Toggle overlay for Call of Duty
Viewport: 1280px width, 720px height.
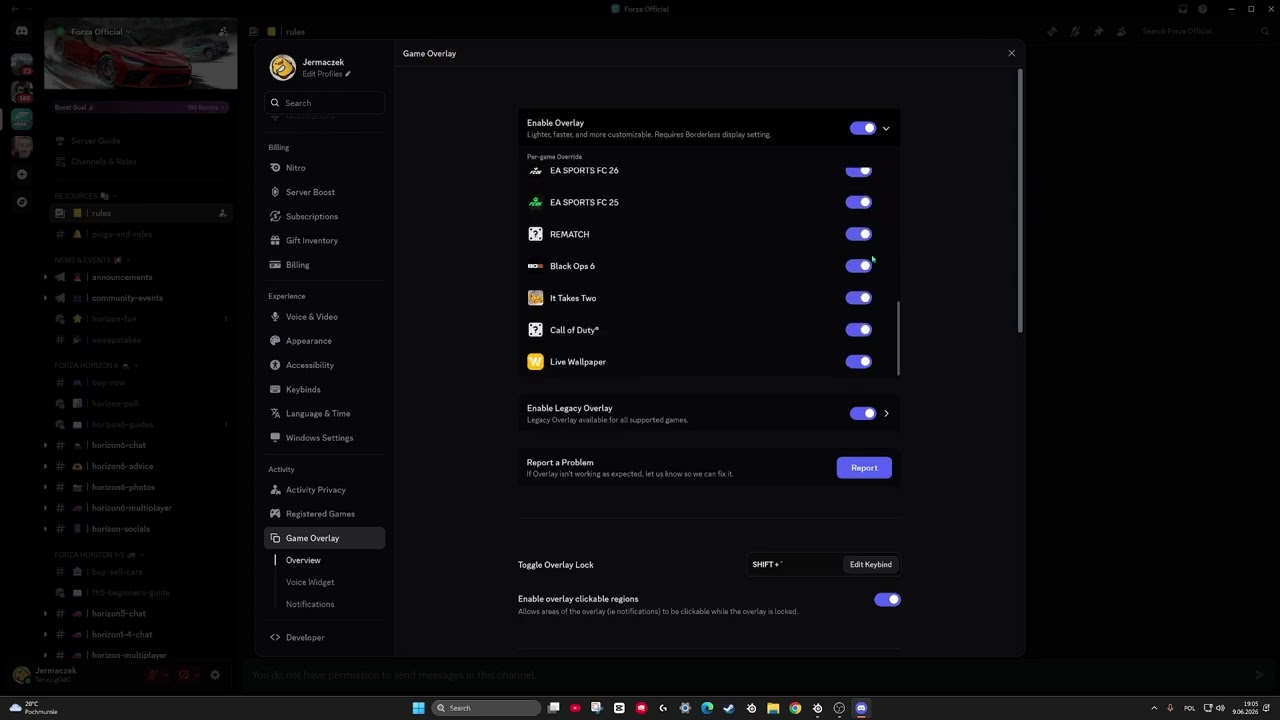[x=858, y=330]
